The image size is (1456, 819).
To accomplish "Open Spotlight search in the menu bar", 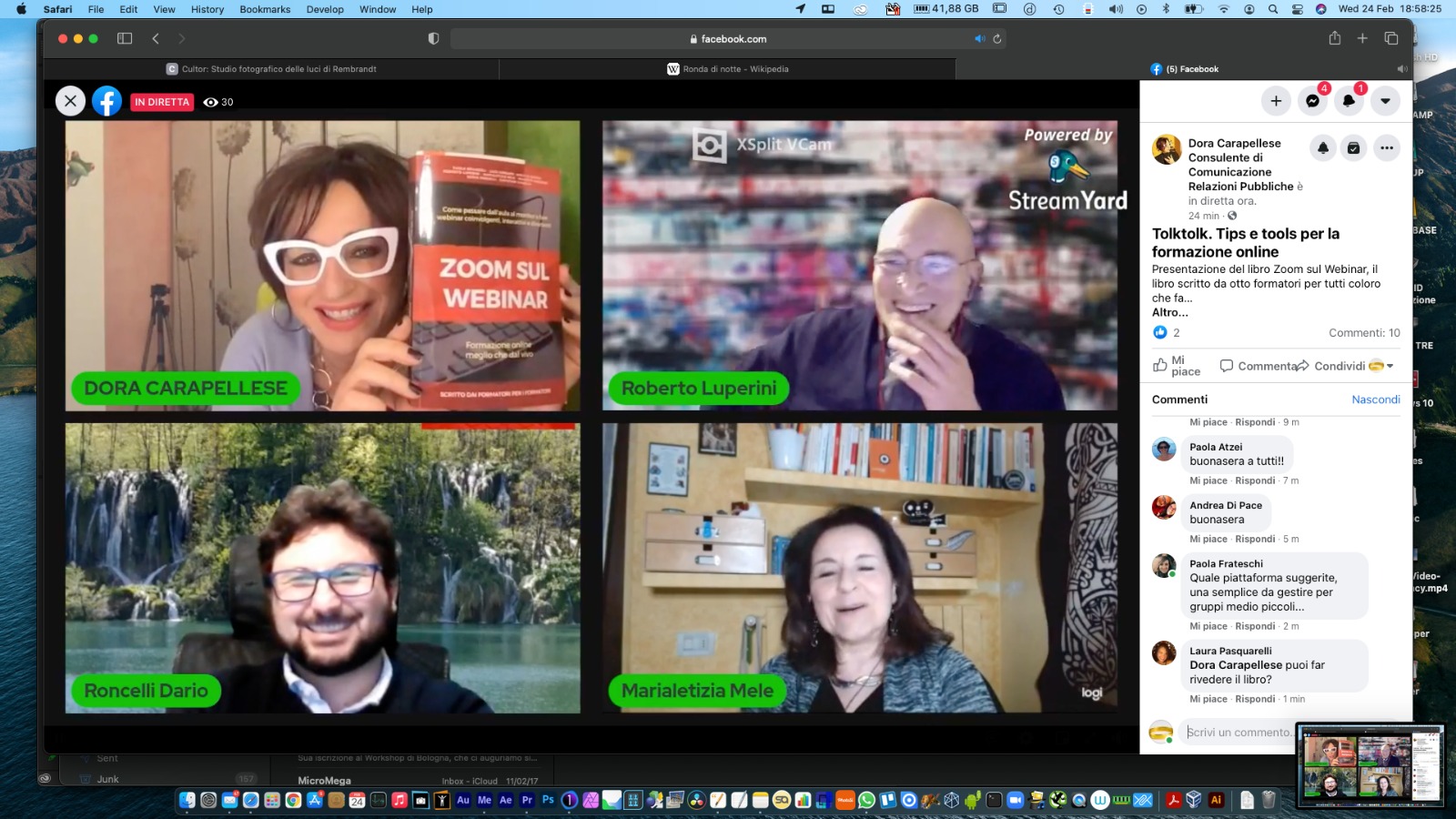I will 1272,9.
